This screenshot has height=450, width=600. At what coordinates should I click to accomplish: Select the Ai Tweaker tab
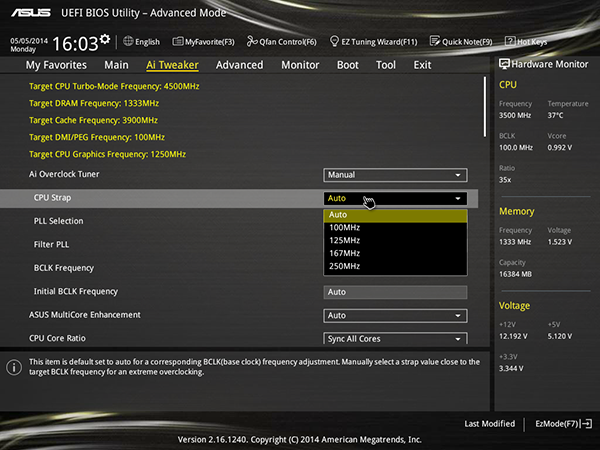(172, 65)
